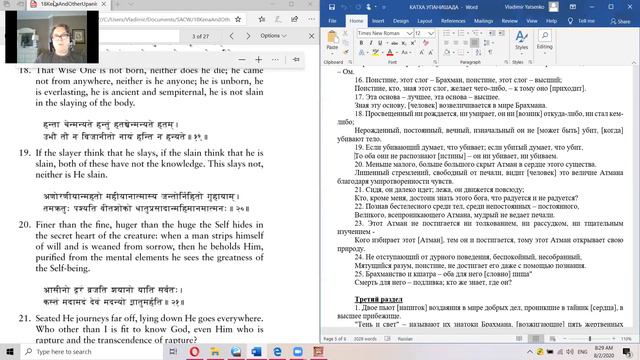Click Tell me search in Word
This screenshot has height=360, width=640.
(582, 21)
